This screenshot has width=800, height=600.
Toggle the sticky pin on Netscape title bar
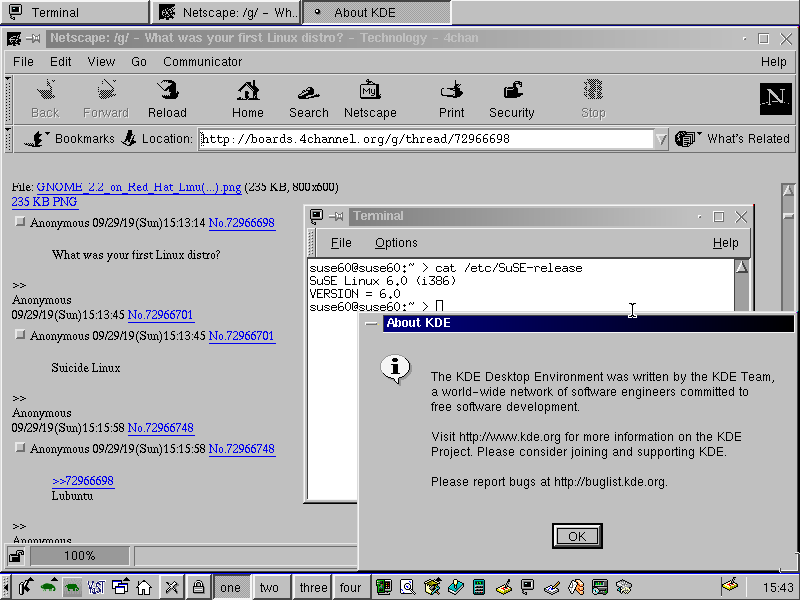pyautogui.click(x=33, y=38)
